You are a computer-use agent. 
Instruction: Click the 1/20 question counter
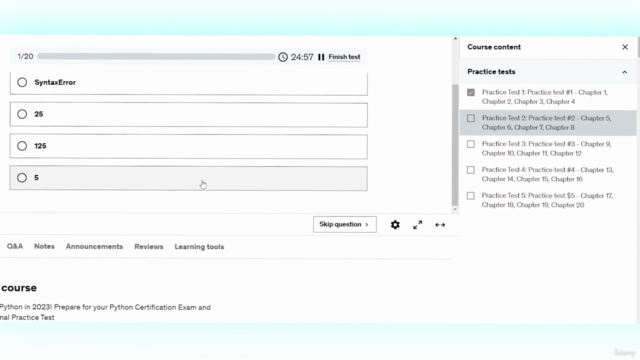(x=25, y=56)
